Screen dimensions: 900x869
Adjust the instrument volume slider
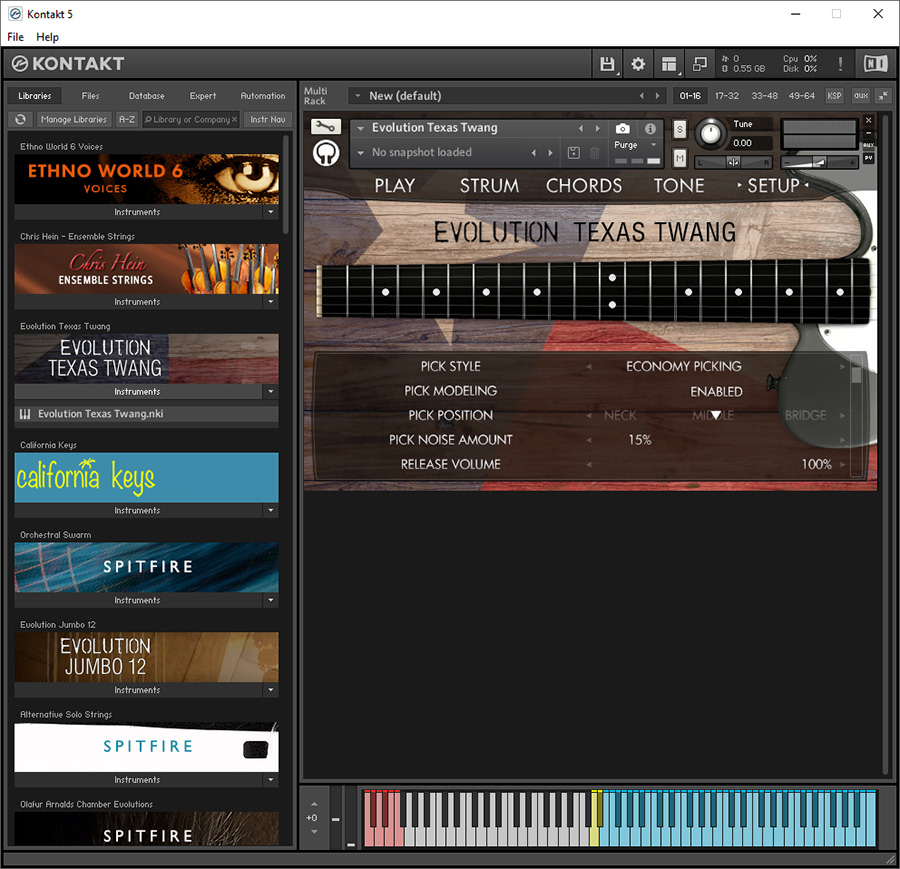[x=820, y=163]
